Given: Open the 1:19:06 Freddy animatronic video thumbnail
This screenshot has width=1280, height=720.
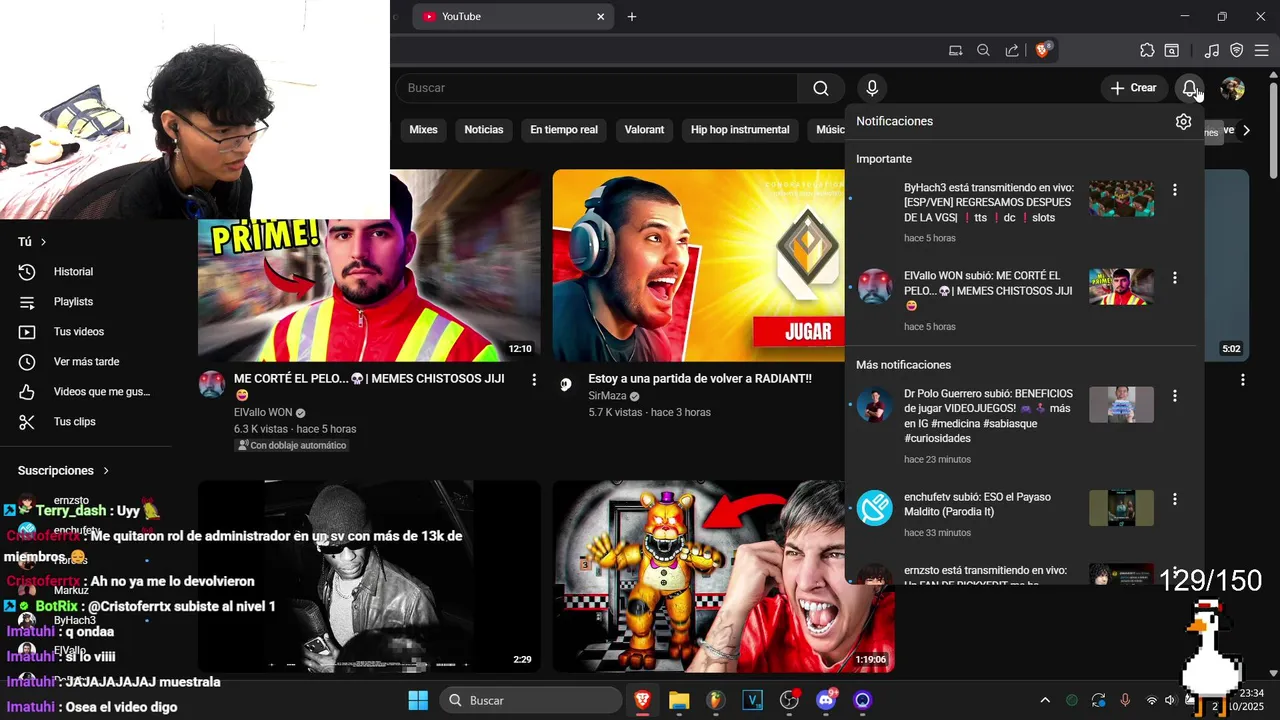Looking at the screenshot, I should (x=724, y=576).
